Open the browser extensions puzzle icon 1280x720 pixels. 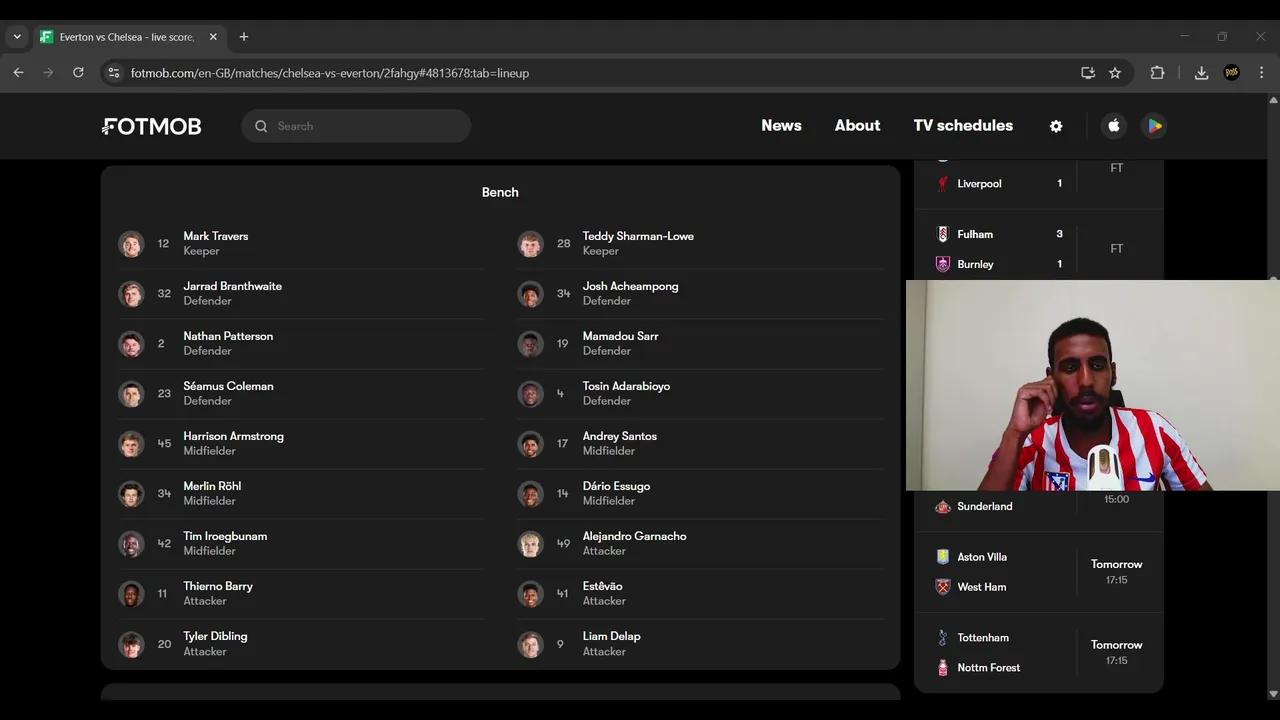click(1157, 73)
